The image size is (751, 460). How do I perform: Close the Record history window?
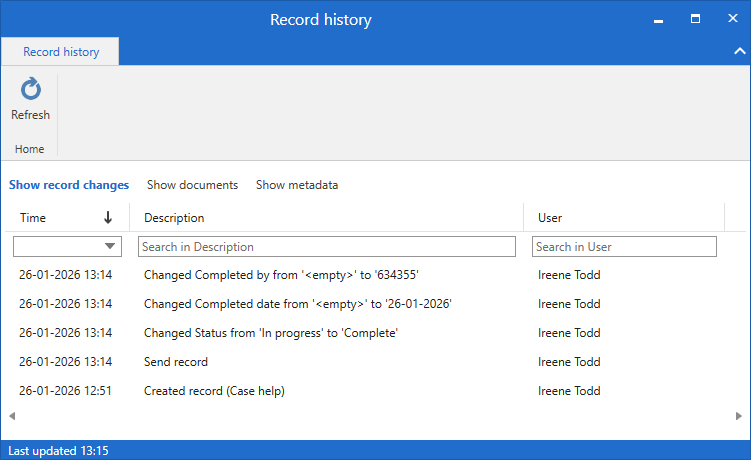733,18
